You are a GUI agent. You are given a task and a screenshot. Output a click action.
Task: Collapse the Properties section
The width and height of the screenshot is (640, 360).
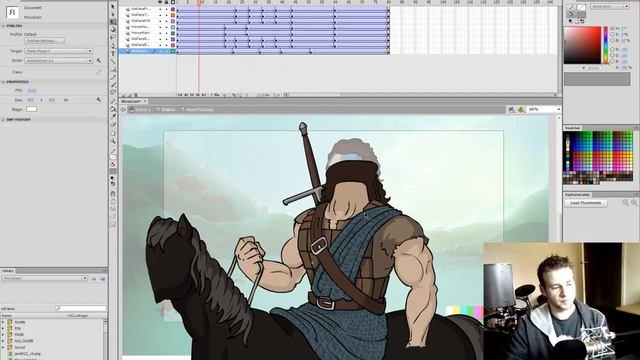click(3, 82)
